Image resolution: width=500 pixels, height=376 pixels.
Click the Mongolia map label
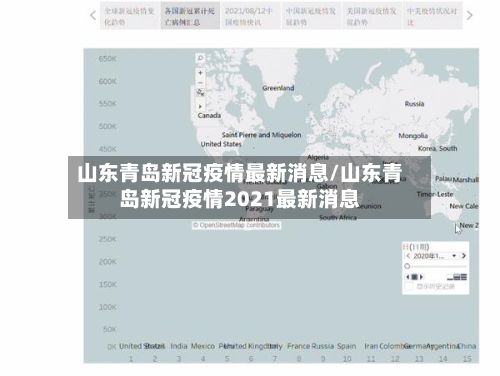(x=413, y=136)
